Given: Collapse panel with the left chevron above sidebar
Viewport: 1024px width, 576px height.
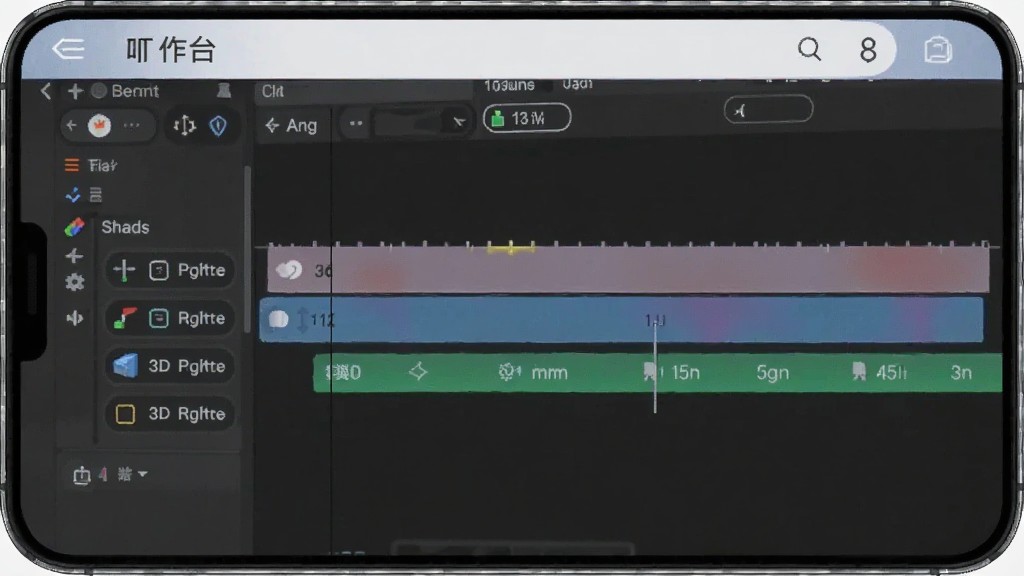Looking at the screenshot, I should (46, 91).
